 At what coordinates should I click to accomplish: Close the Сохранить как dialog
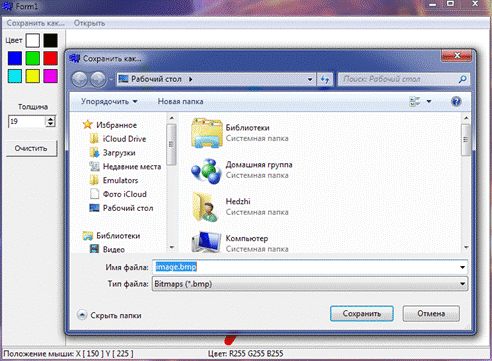click(457, 56)
